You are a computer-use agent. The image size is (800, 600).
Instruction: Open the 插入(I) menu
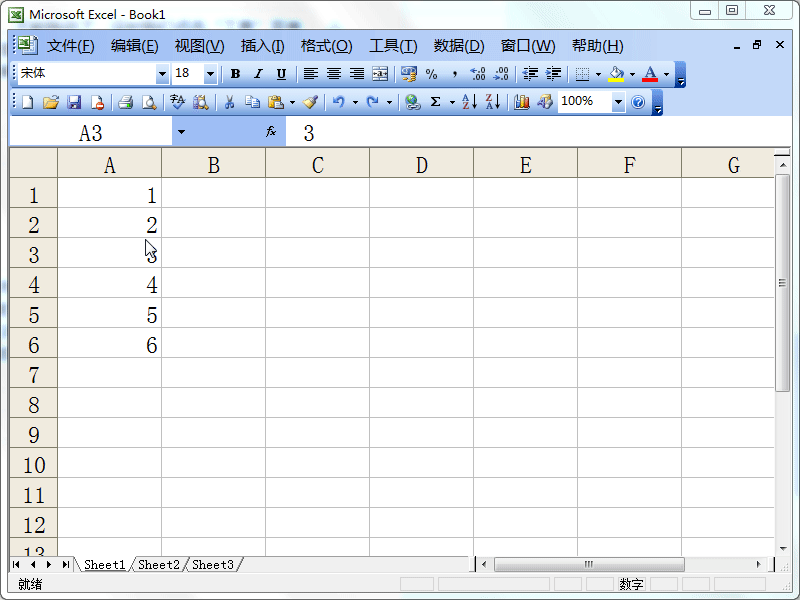point(263,46)
